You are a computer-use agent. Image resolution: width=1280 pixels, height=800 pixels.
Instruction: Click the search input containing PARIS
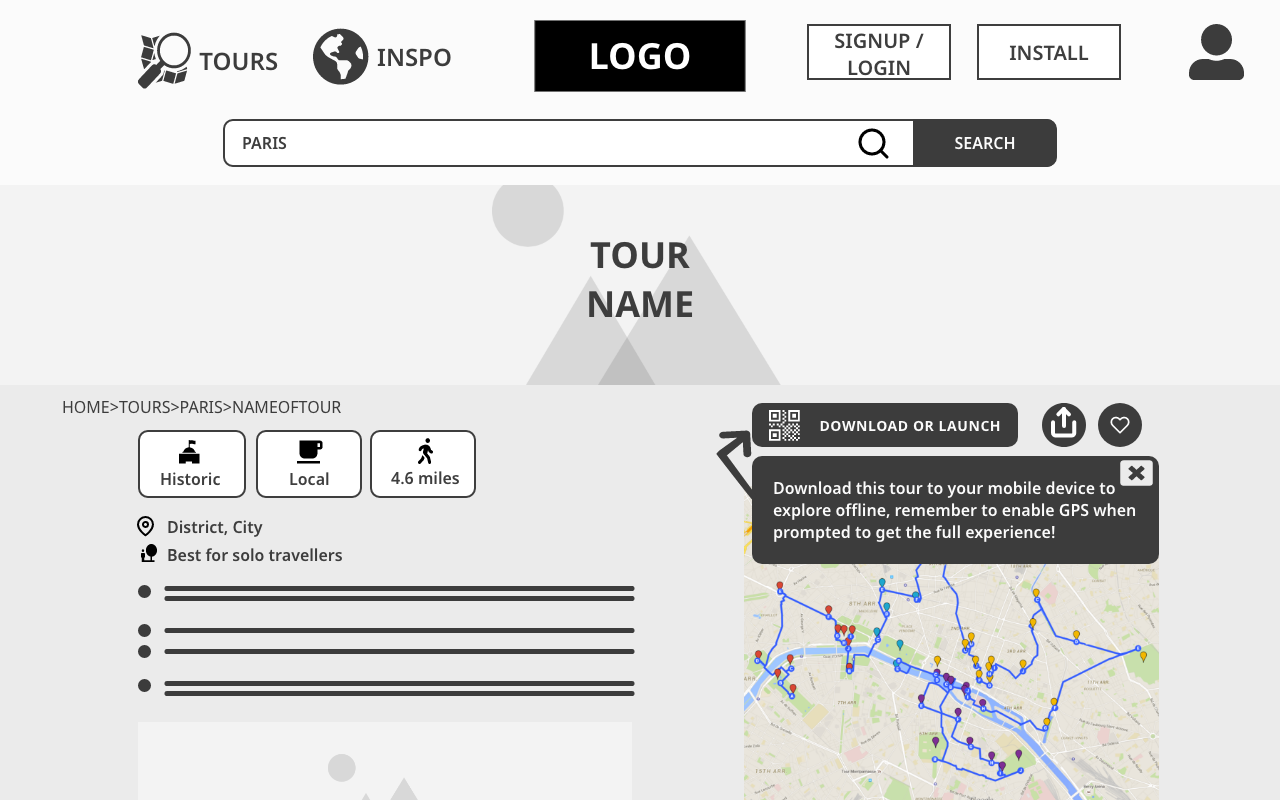pos(540,143)
